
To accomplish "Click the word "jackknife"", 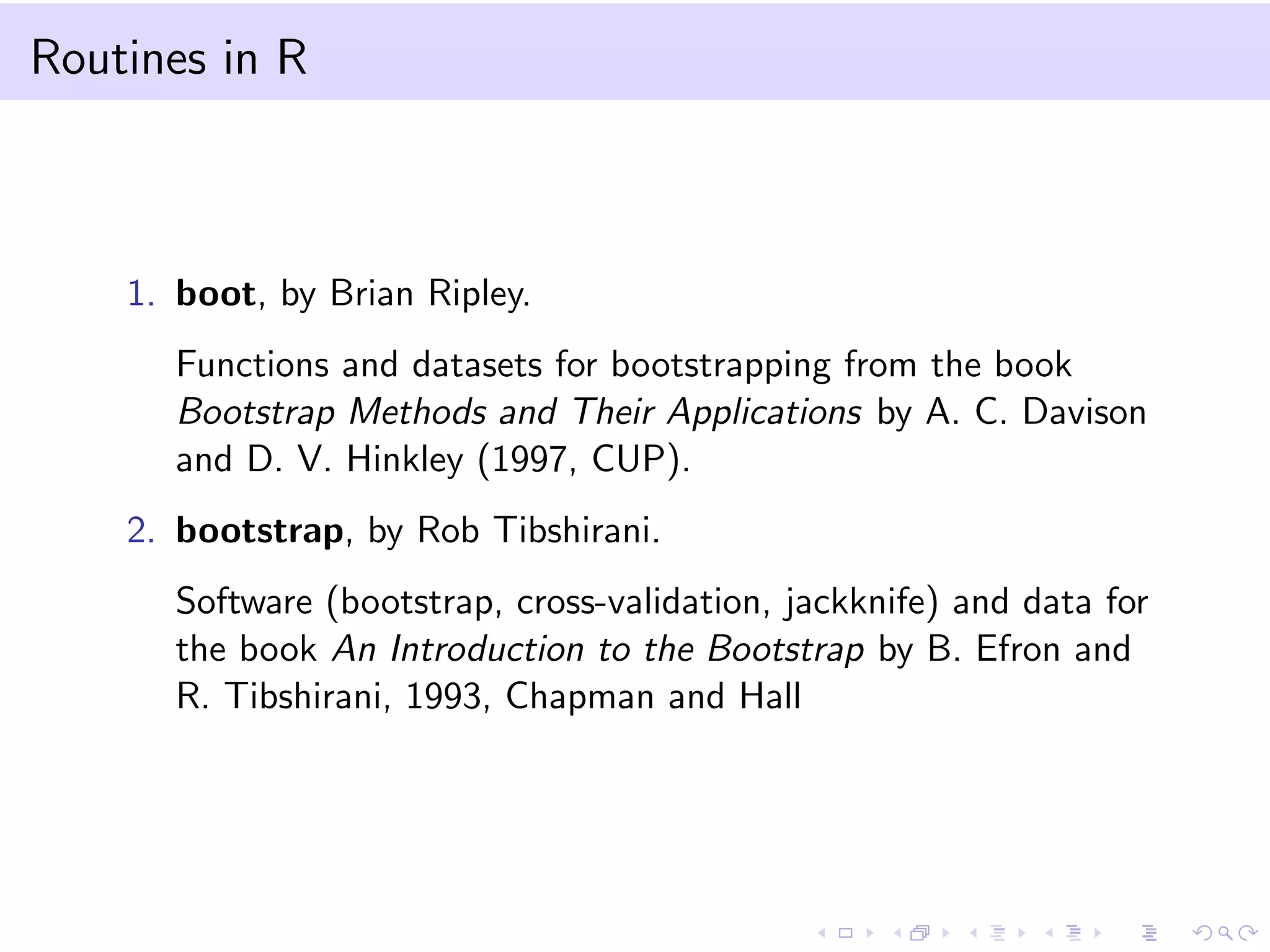I will 855,602.
